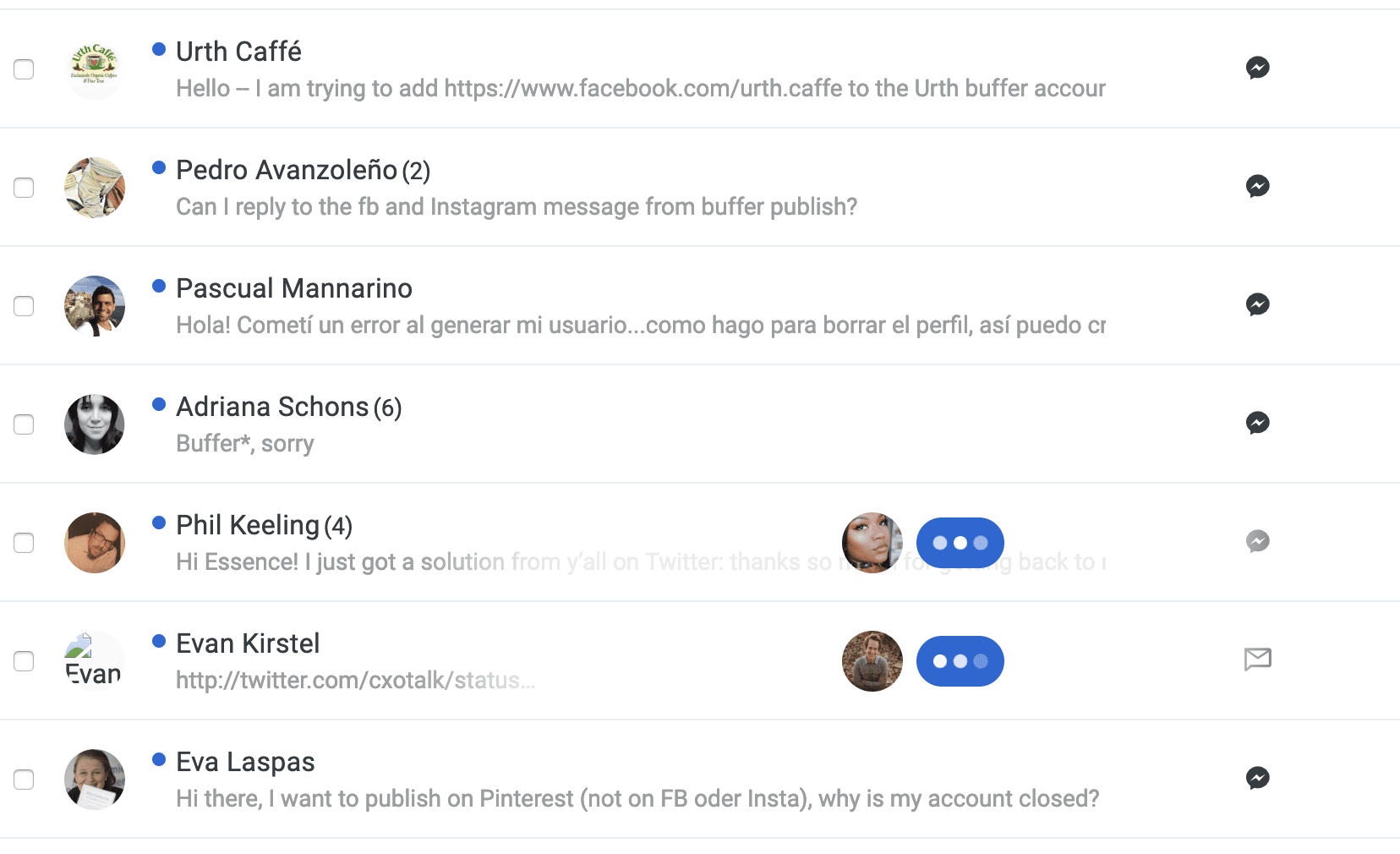Check the checkbox for Urth Caffé
This screenshot has width=1400, height=854.
(23, 69)
